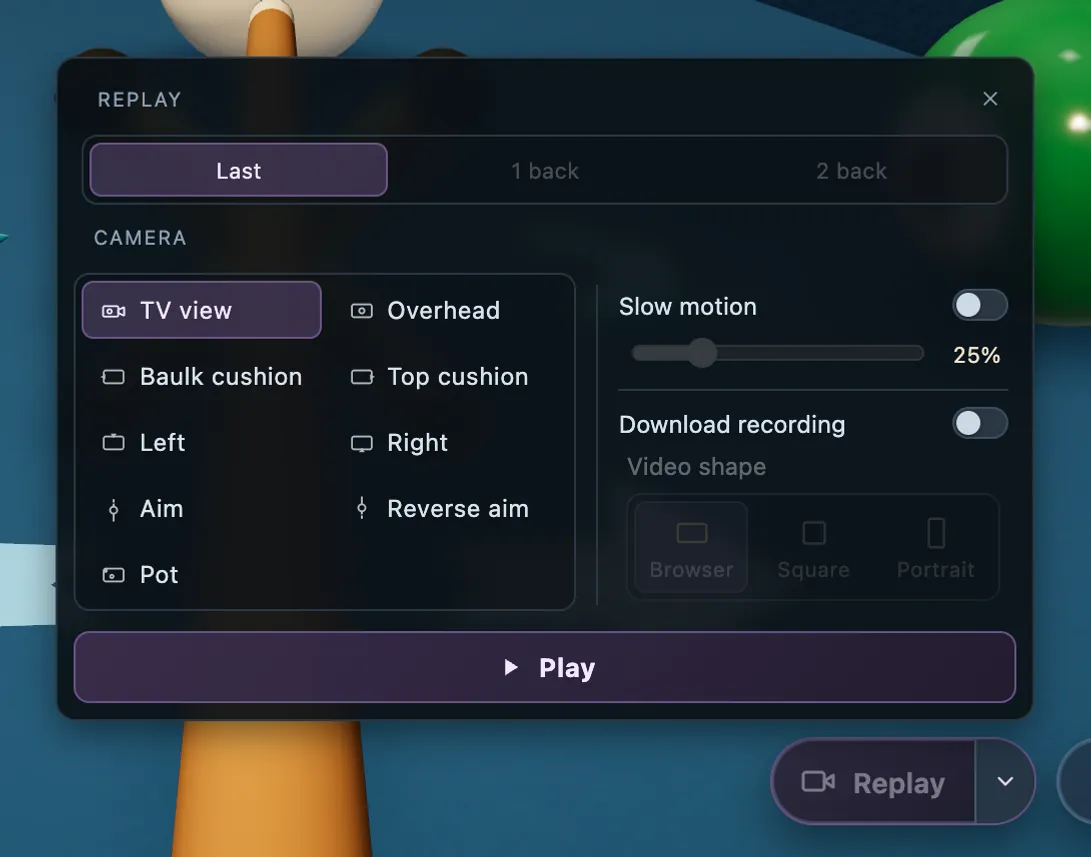Screen dimensions: 1091x857
Task: Select the Square video shape label
Action: pos(813,570)
